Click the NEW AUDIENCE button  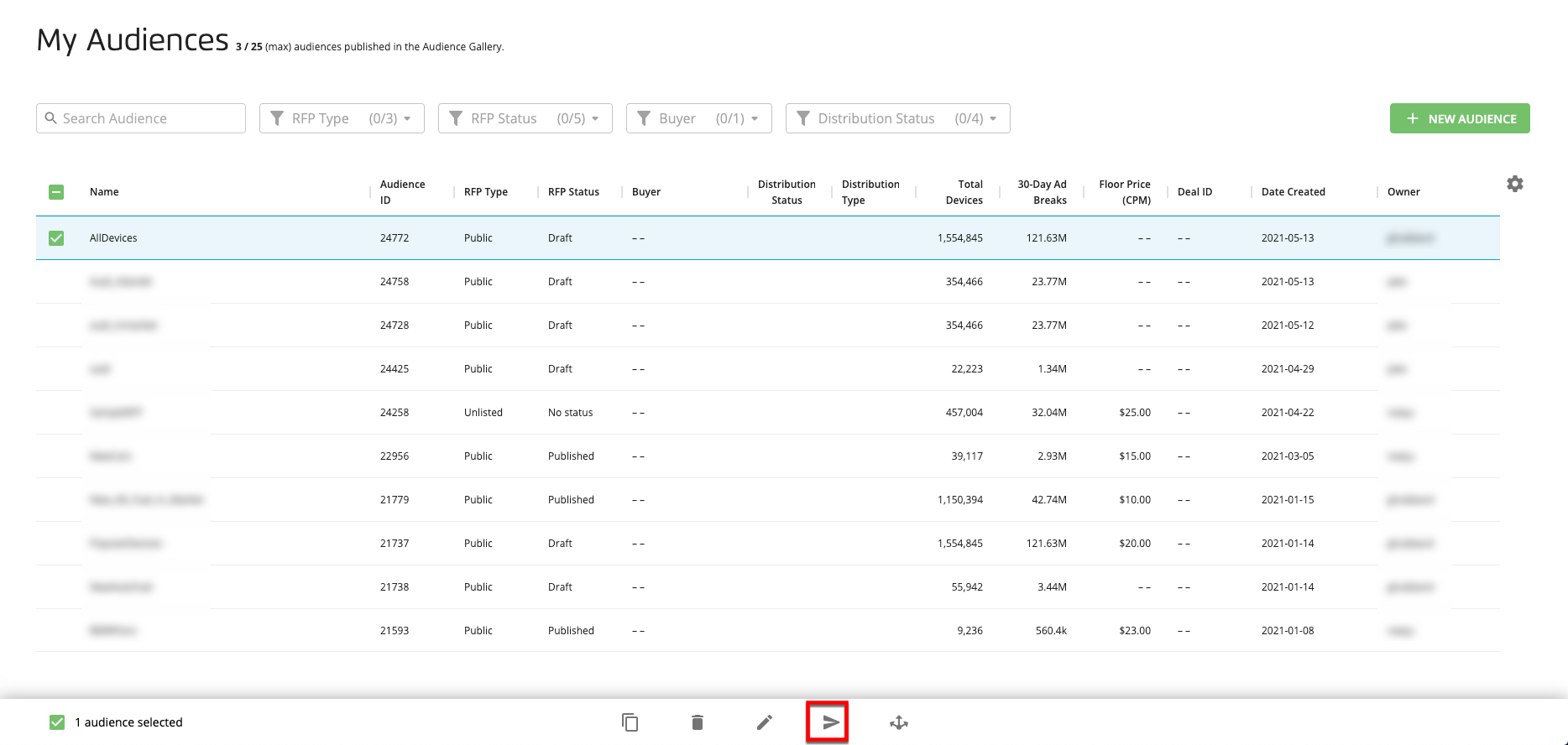[1460, 118]
